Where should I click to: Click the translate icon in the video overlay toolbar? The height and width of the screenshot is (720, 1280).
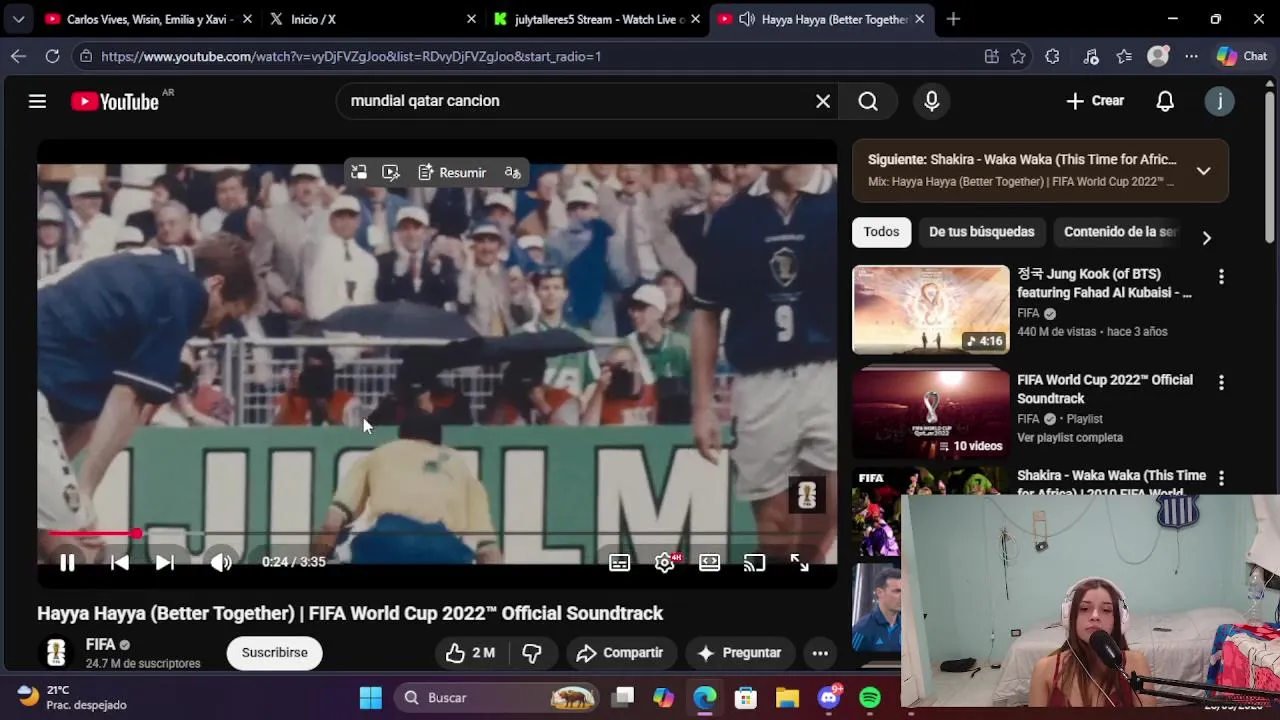tap(512, 173)
